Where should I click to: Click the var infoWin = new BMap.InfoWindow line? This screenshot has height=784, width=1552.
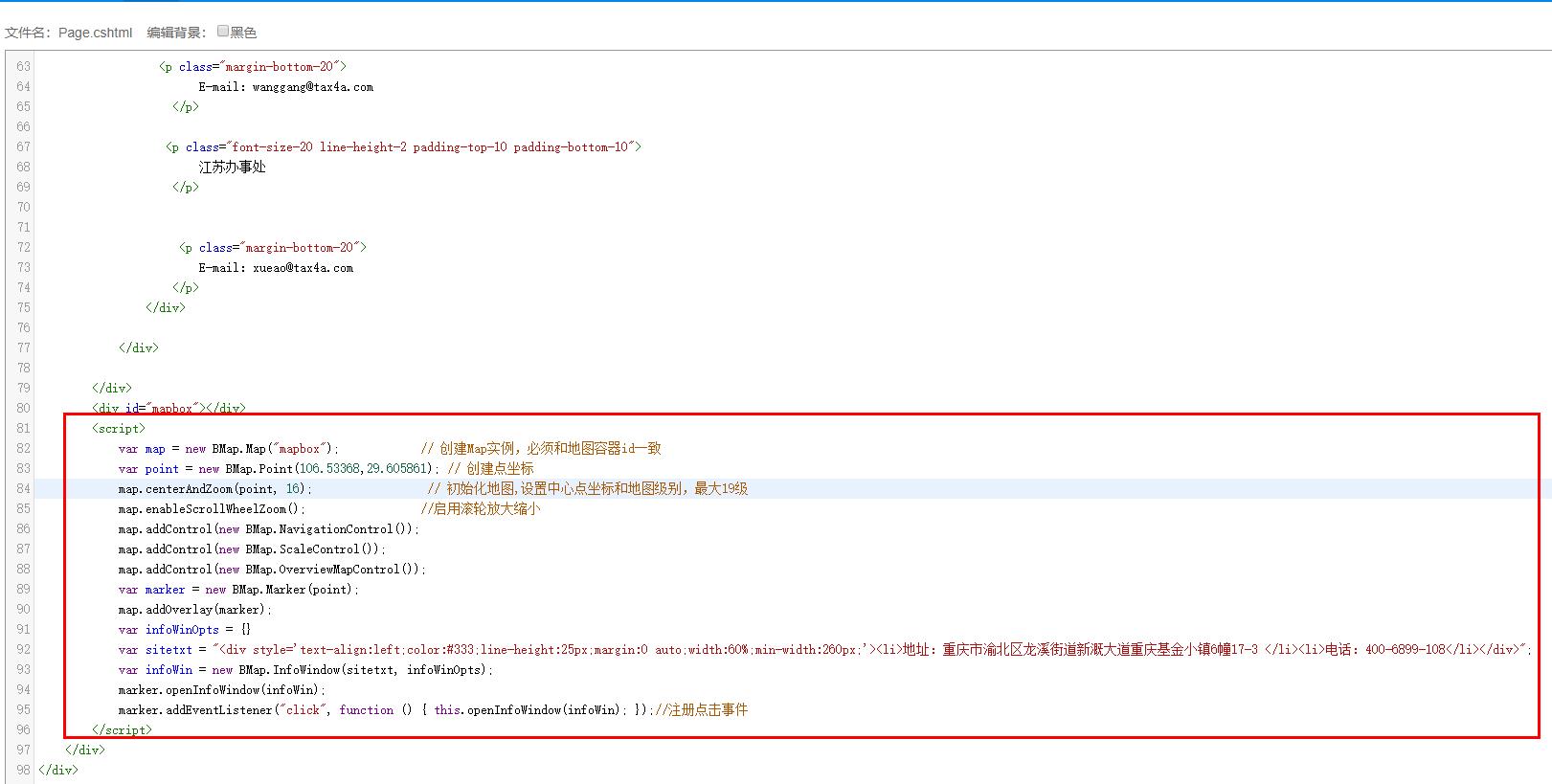point(306,669)
